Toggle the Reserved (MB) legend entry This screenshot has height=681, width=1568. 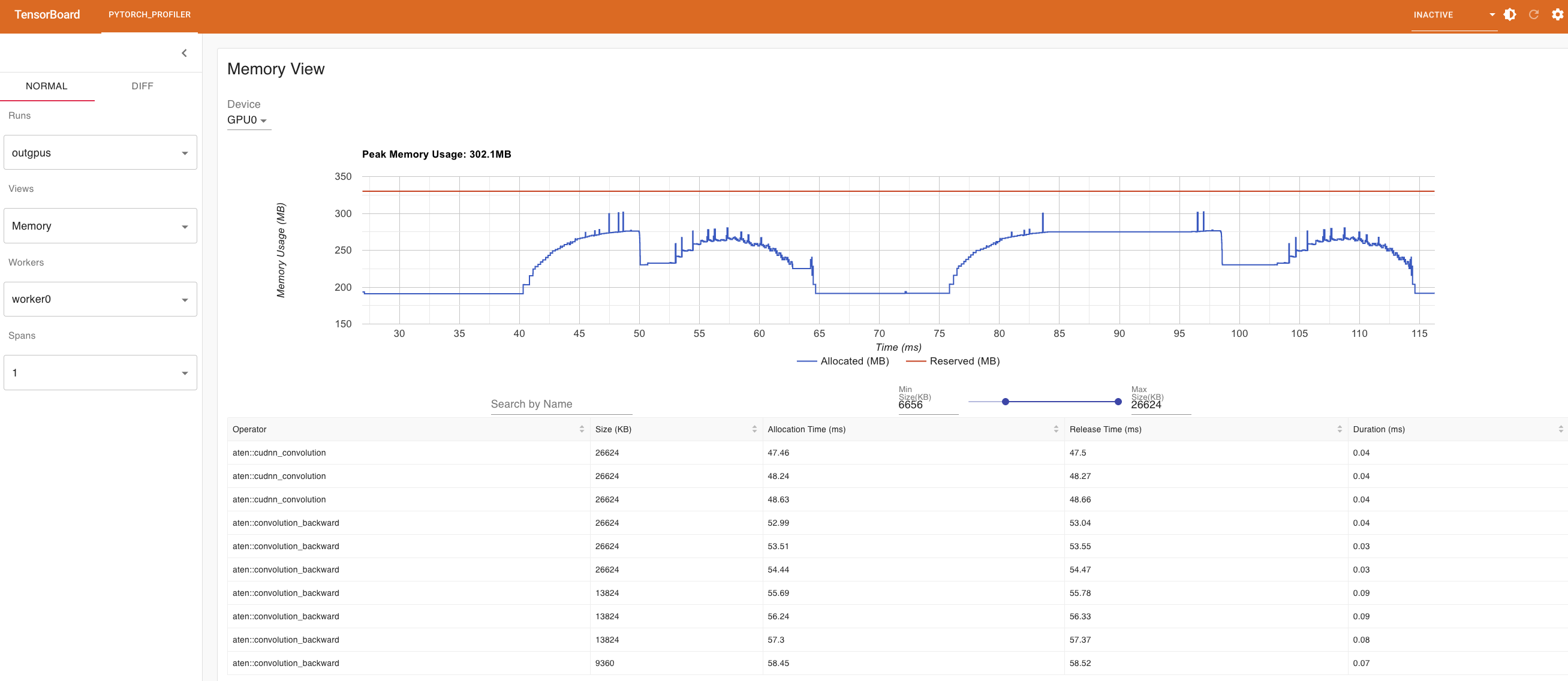953,361
